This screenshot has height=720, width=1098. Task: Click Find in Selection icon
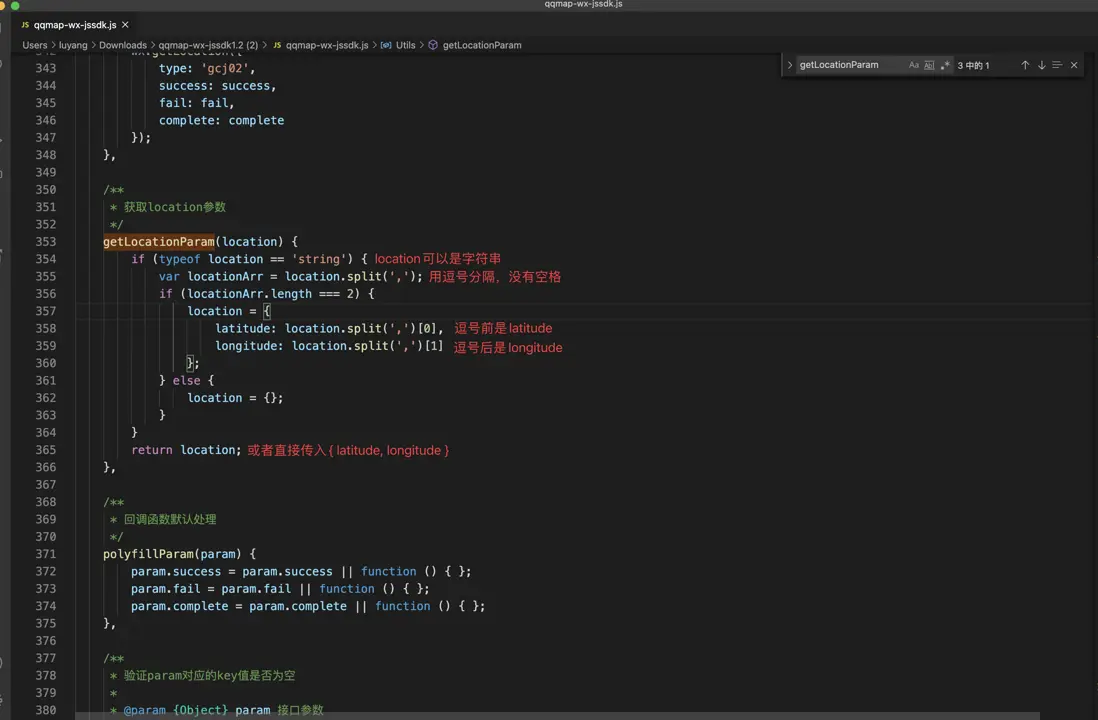1057,65
